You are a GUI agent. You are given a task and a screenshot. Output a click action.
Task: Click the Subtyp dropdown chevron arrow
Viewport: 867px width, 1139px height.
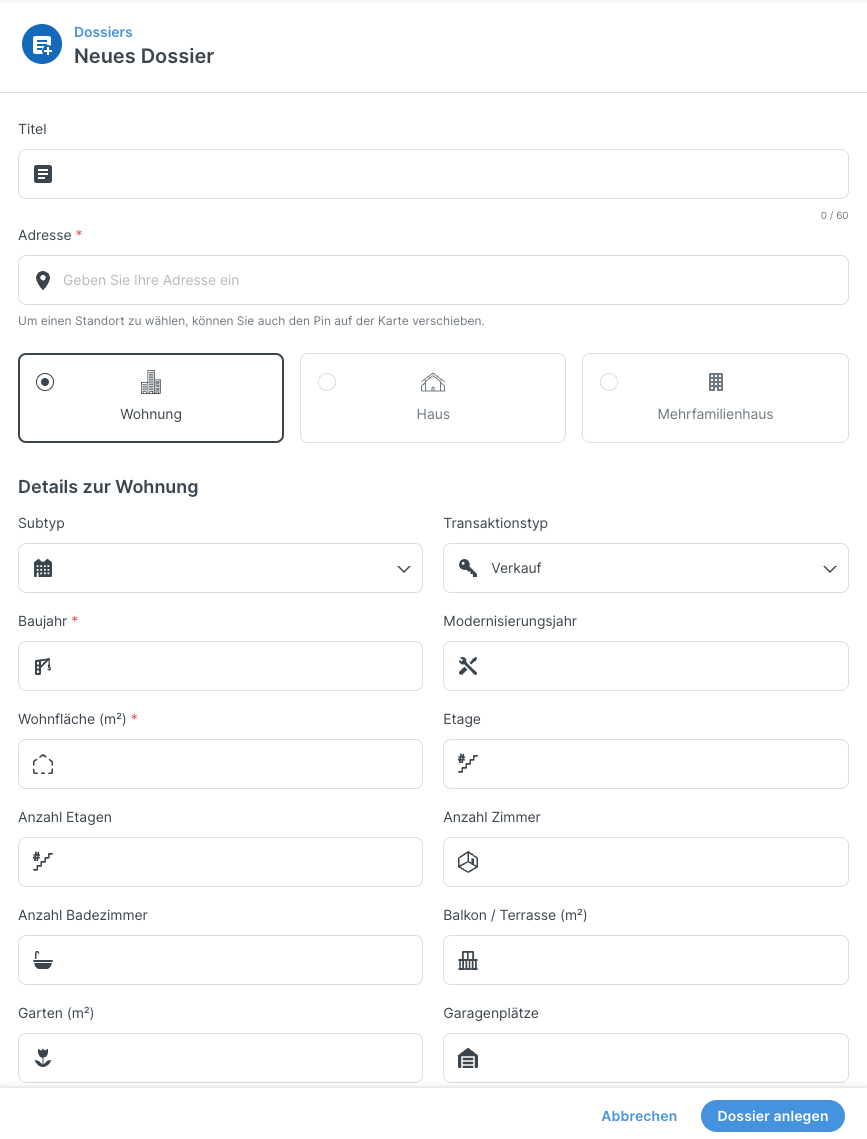point(404,569)
